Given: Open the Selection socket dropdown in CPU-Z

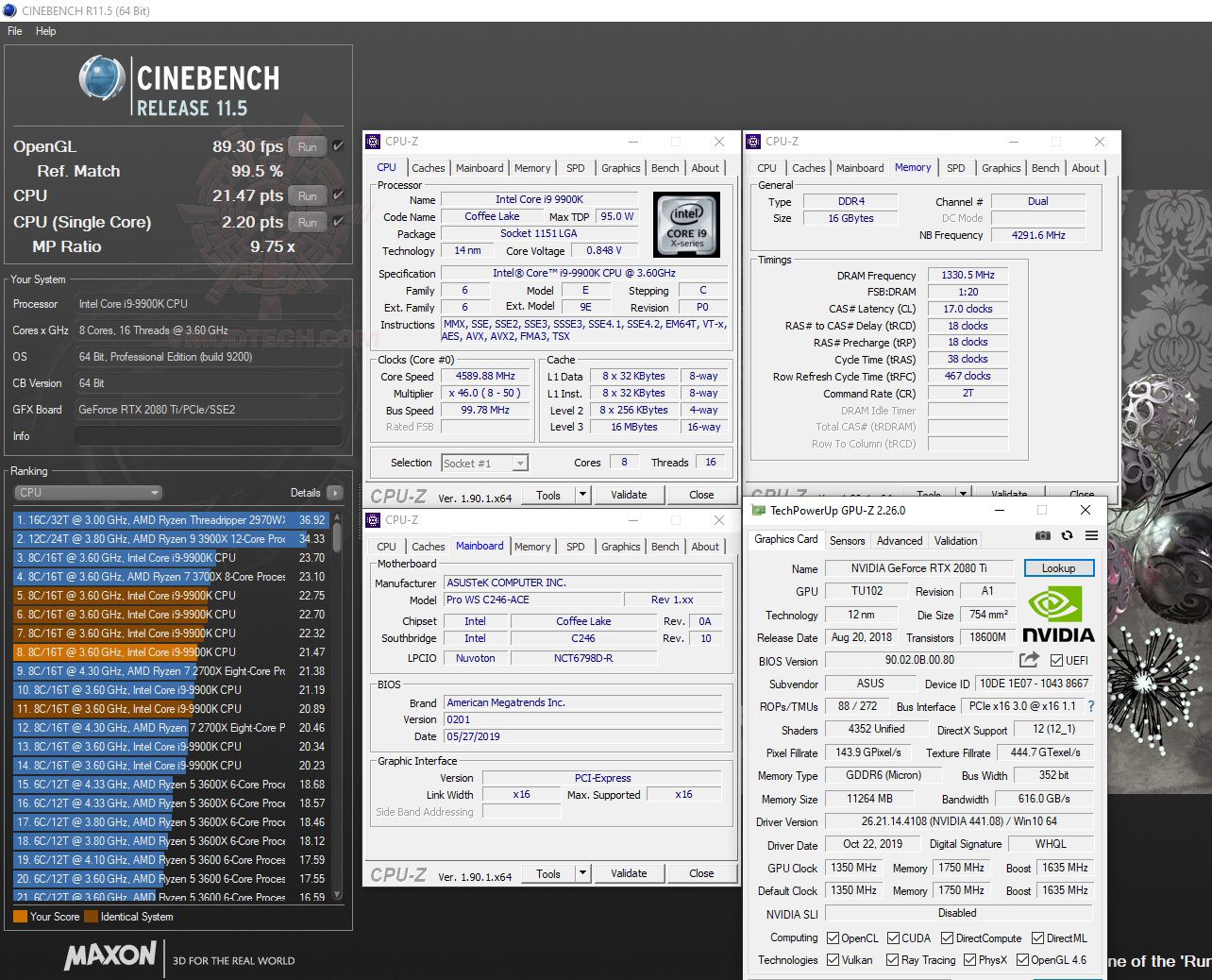Looking at the screenshot, I should point(519,463).
